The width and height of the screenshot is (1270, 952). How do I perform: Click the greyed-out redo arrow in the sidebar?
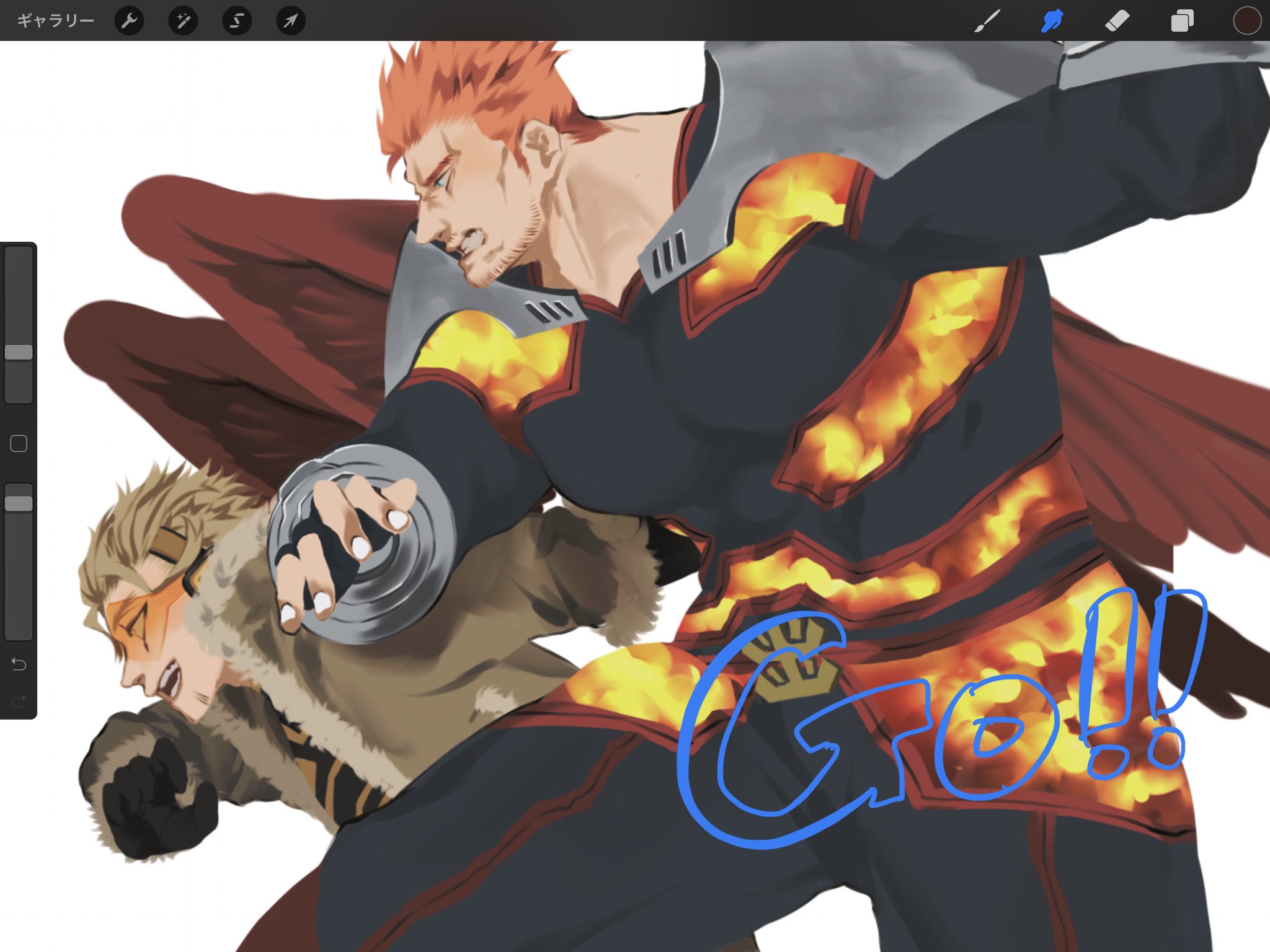[19, 701]
